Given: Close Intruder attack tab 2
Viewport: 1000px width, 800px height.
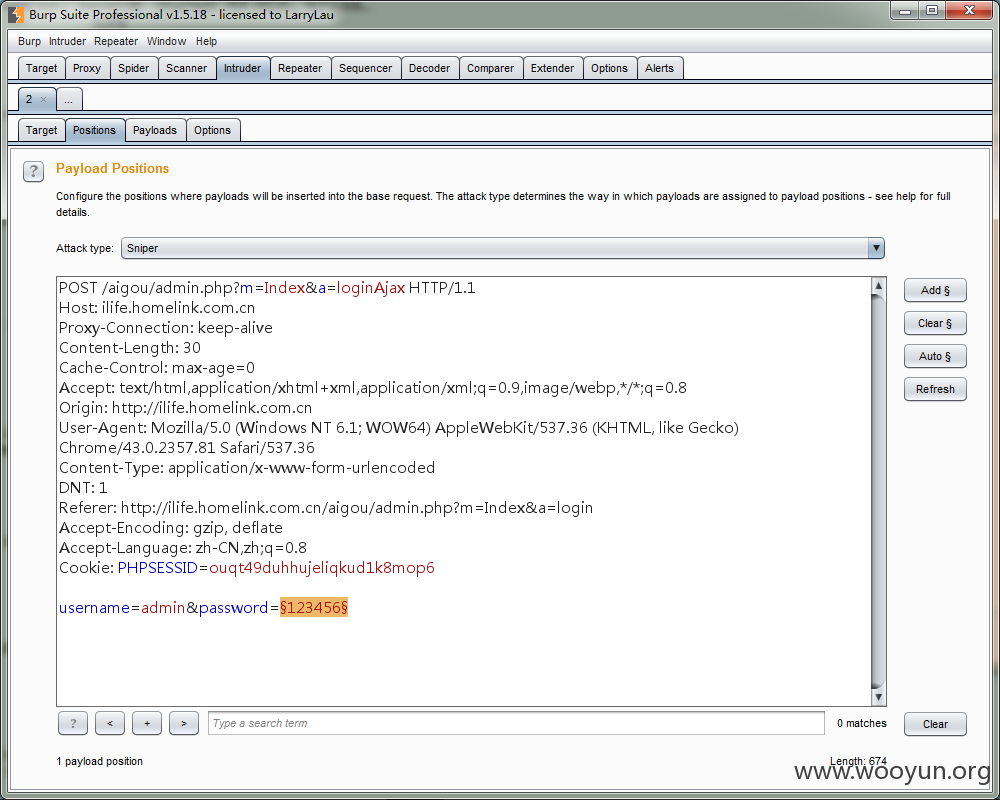Looking at the screenshot, I should click(43, 100).
